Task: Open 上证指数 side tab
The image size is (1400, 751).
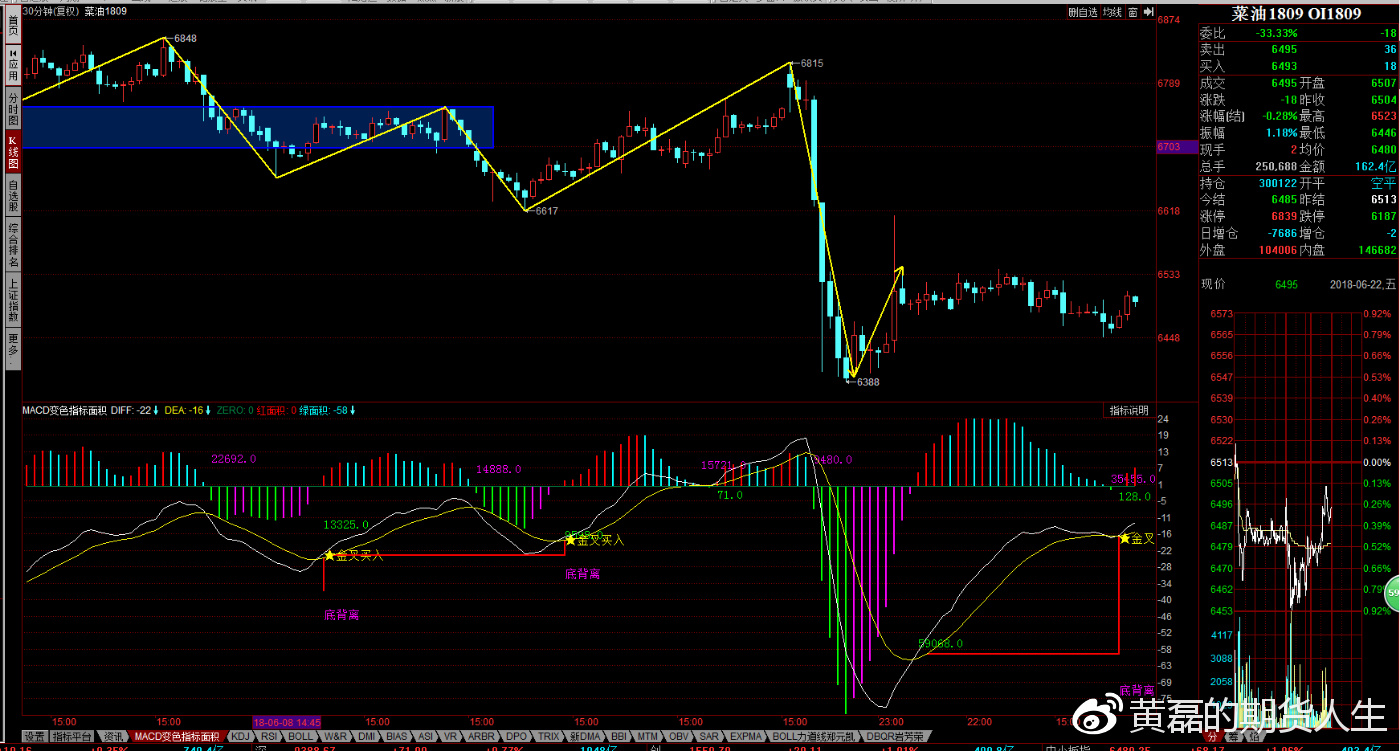Action: click(13, 300)
